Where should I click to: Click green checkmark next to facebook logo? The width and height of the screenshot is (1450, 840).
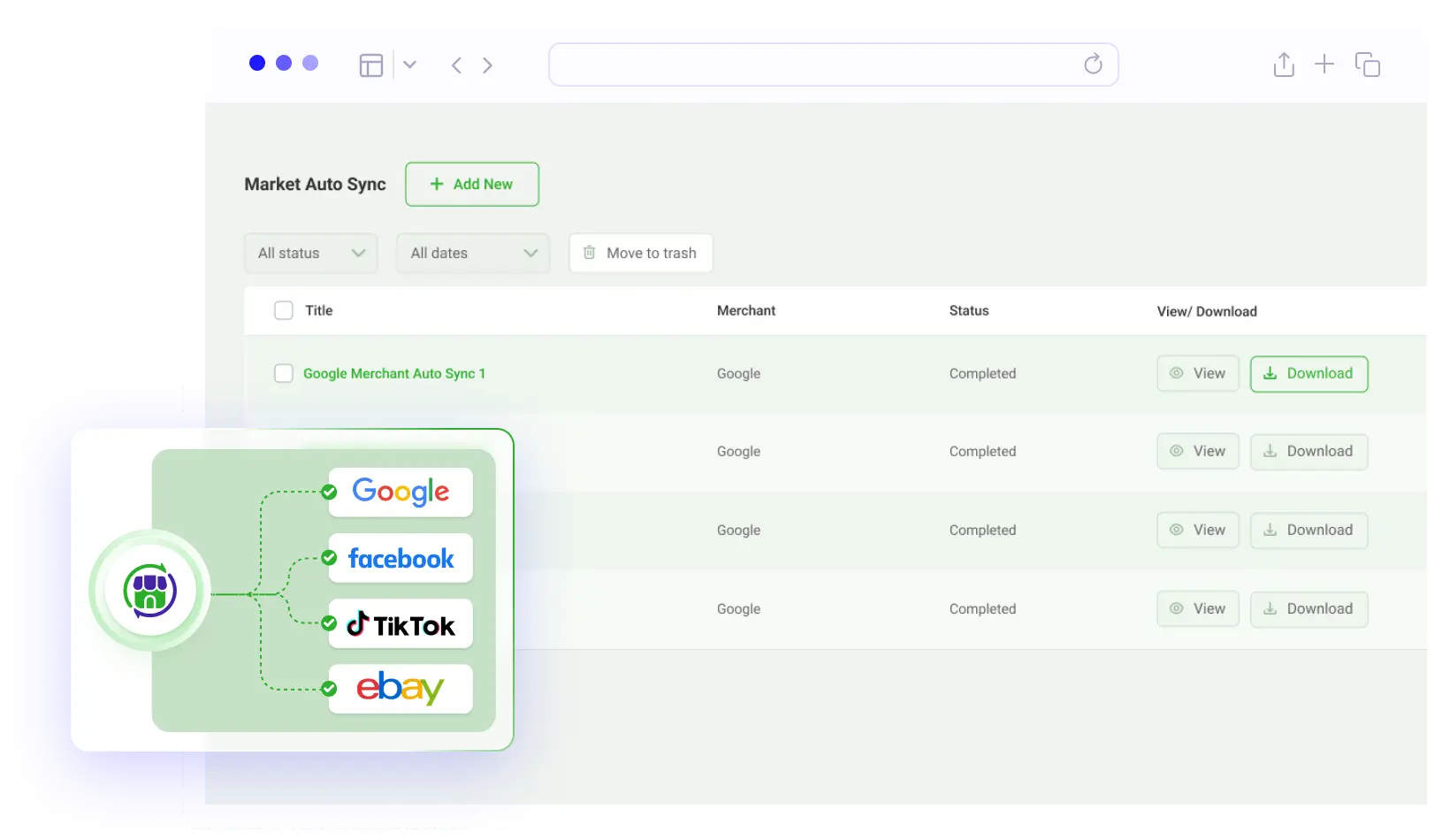(329, 558)
